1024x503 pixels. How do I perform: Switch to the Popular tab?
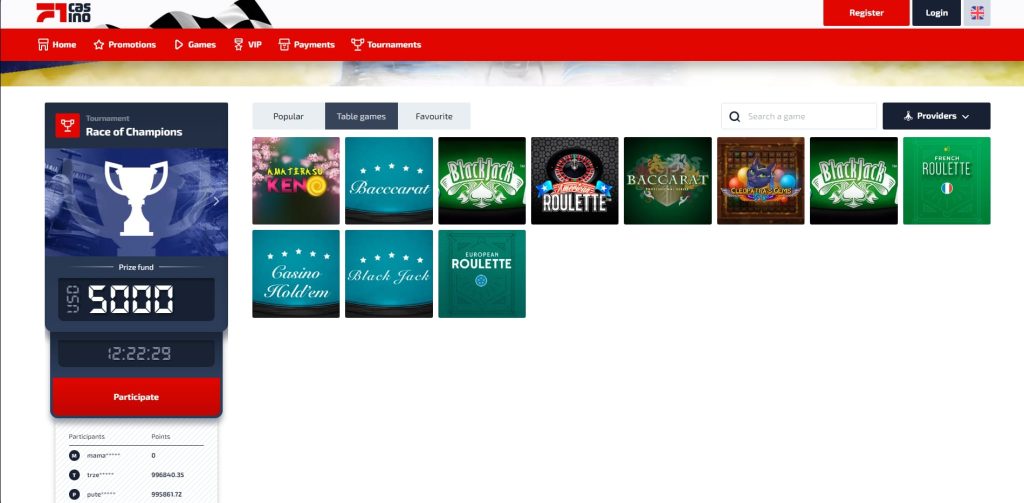coord(288,116)
